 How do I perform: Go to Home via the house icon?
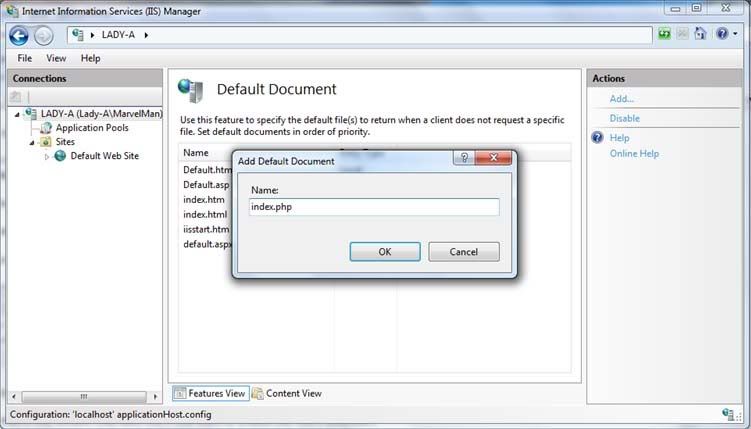tap(700, 34)
